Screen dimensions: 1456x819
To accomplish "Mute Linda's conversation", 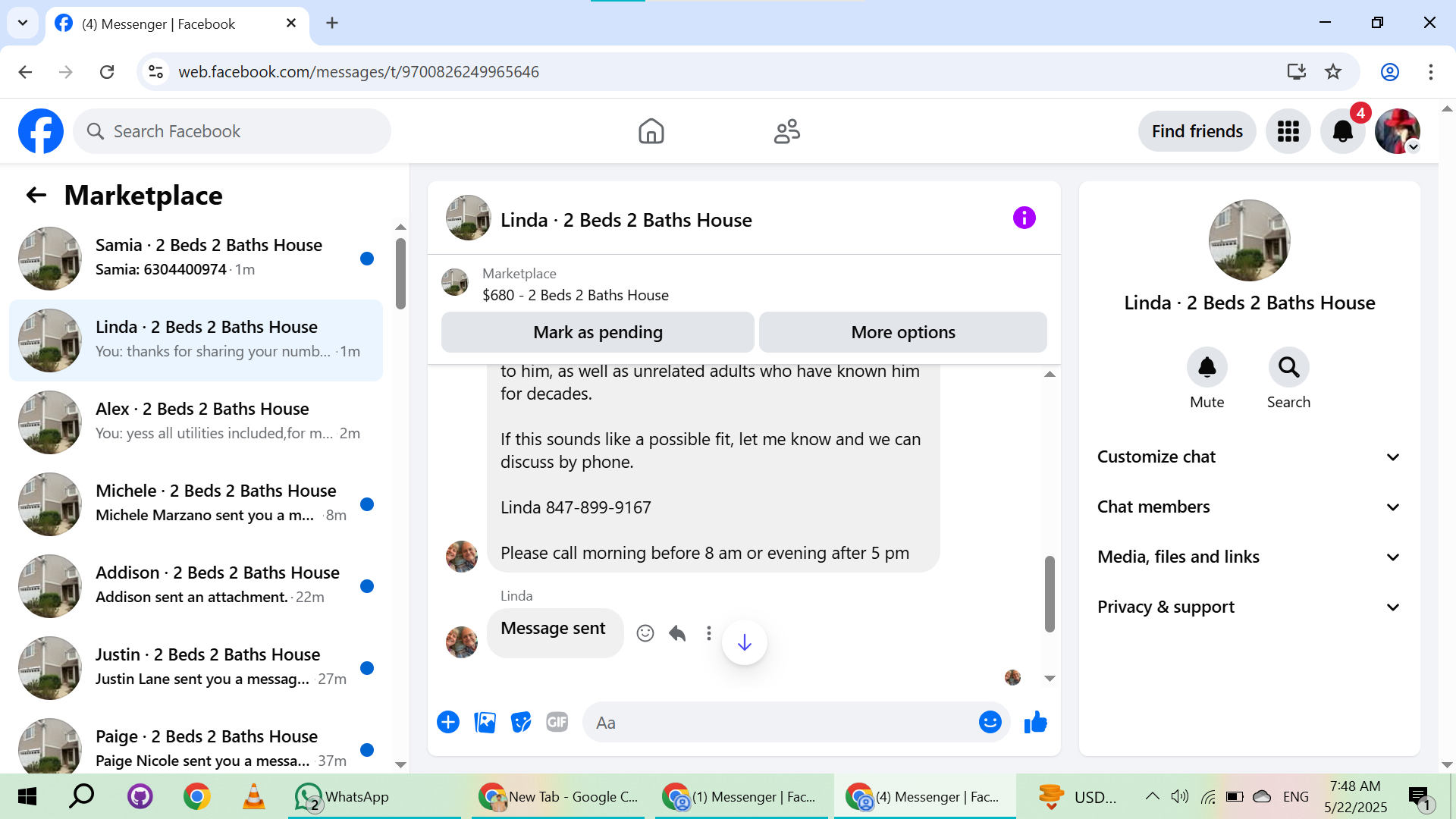I will (1207, 369).
